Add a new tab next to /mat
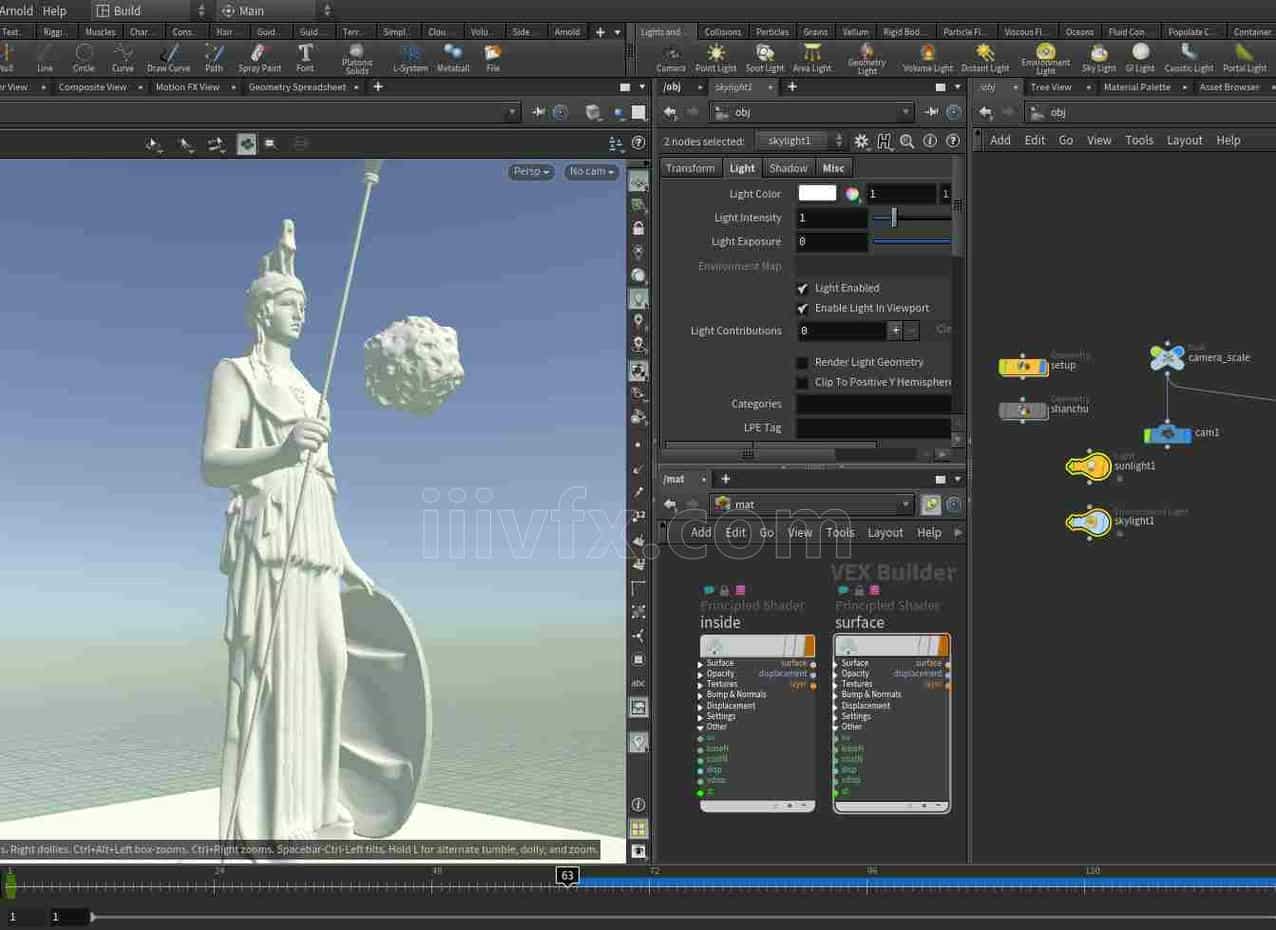Viewport: 1276px width, 930px height. pyautogui.click(x=726, y=479)
